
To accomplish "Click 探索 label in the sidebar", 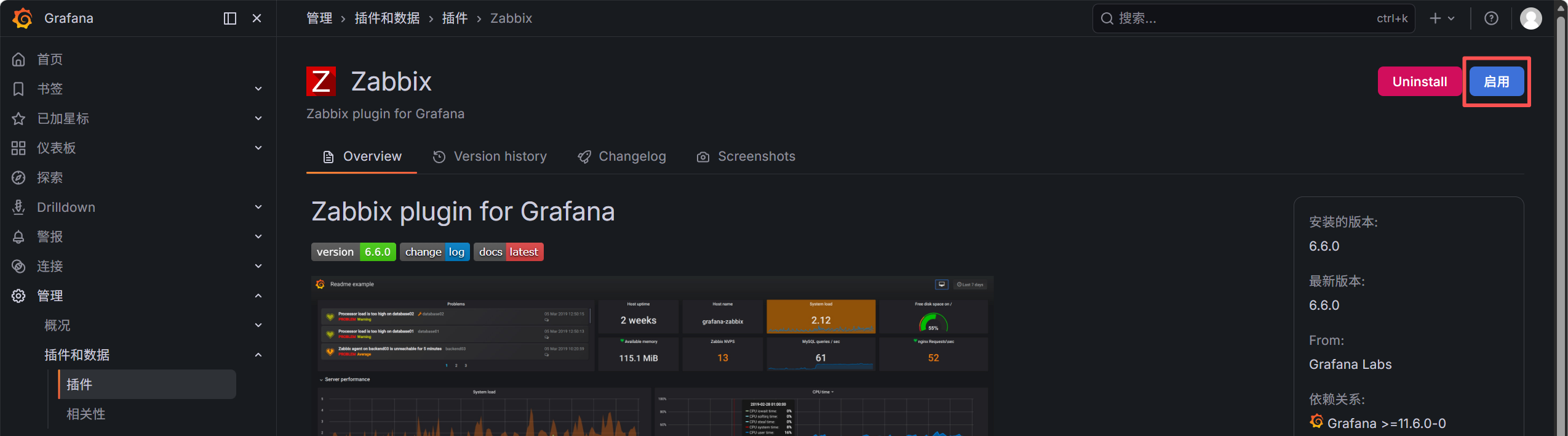I will pos(50,177).
